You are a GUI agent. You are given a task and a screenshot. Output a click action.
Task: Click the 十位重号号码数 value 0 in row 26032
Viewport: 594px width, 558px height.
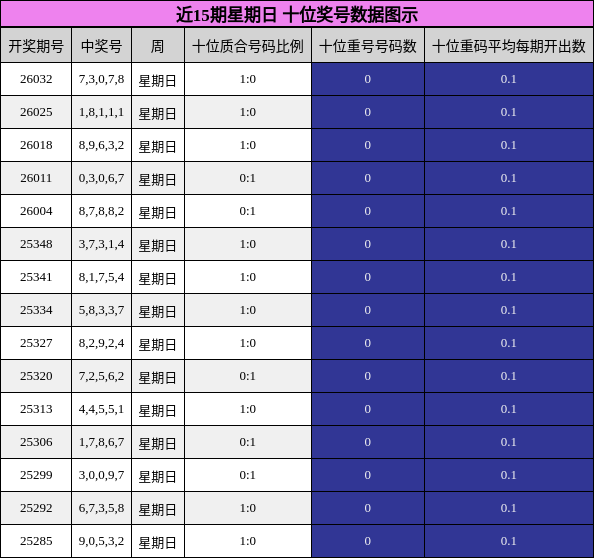click(367, 79)
